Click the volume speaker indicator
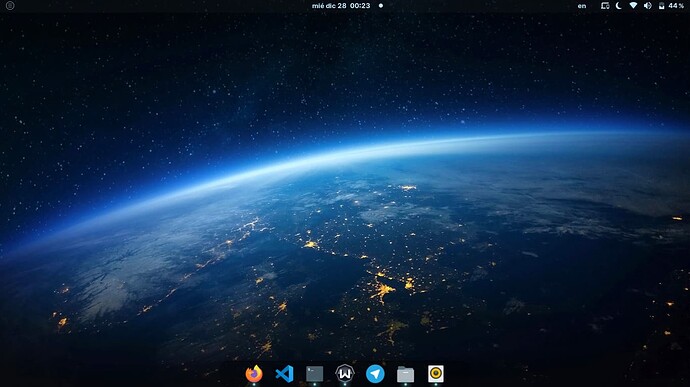The height and width of the screenshot is (387, 690). 648,6
